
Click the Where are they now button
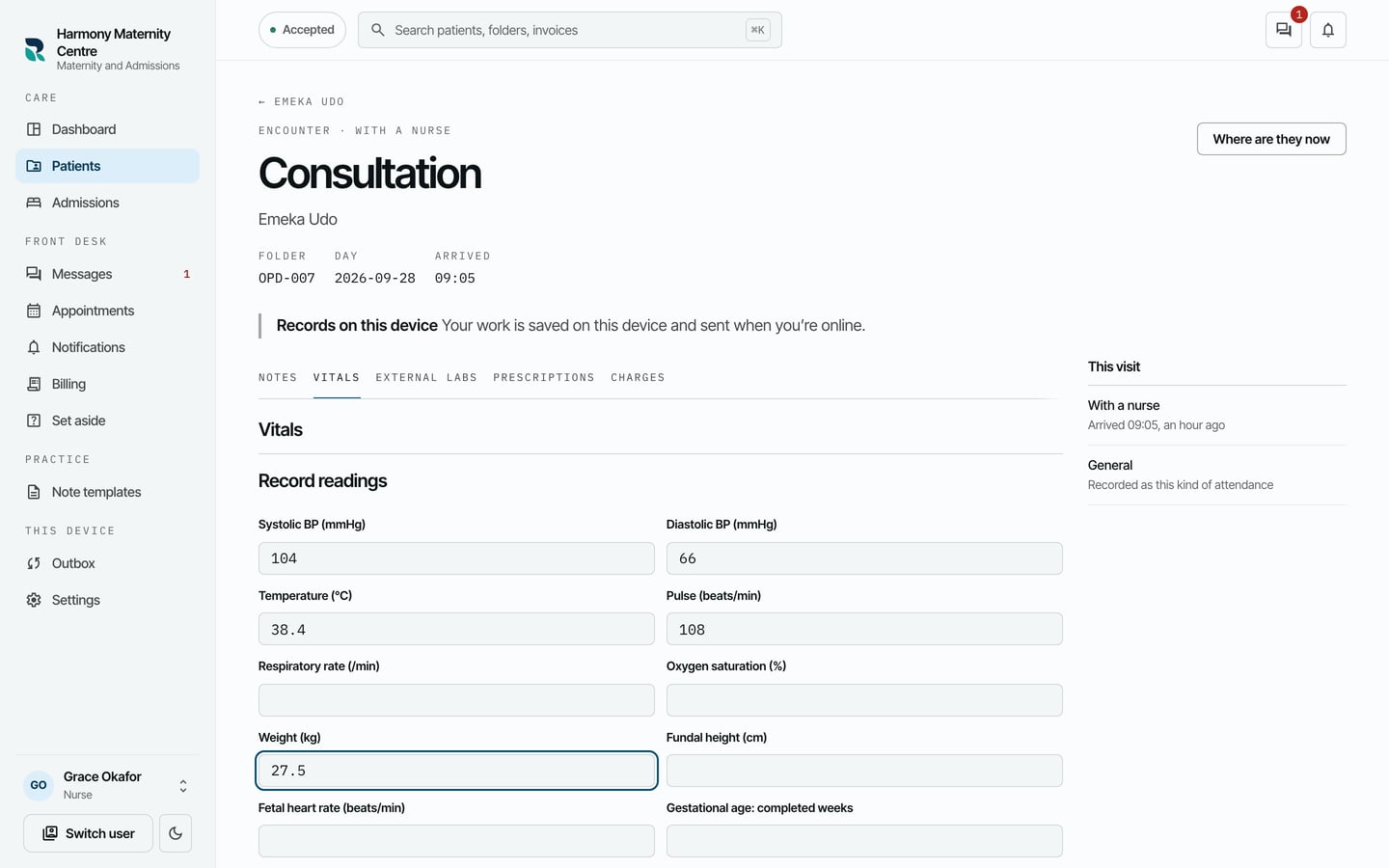(1271, 139)
